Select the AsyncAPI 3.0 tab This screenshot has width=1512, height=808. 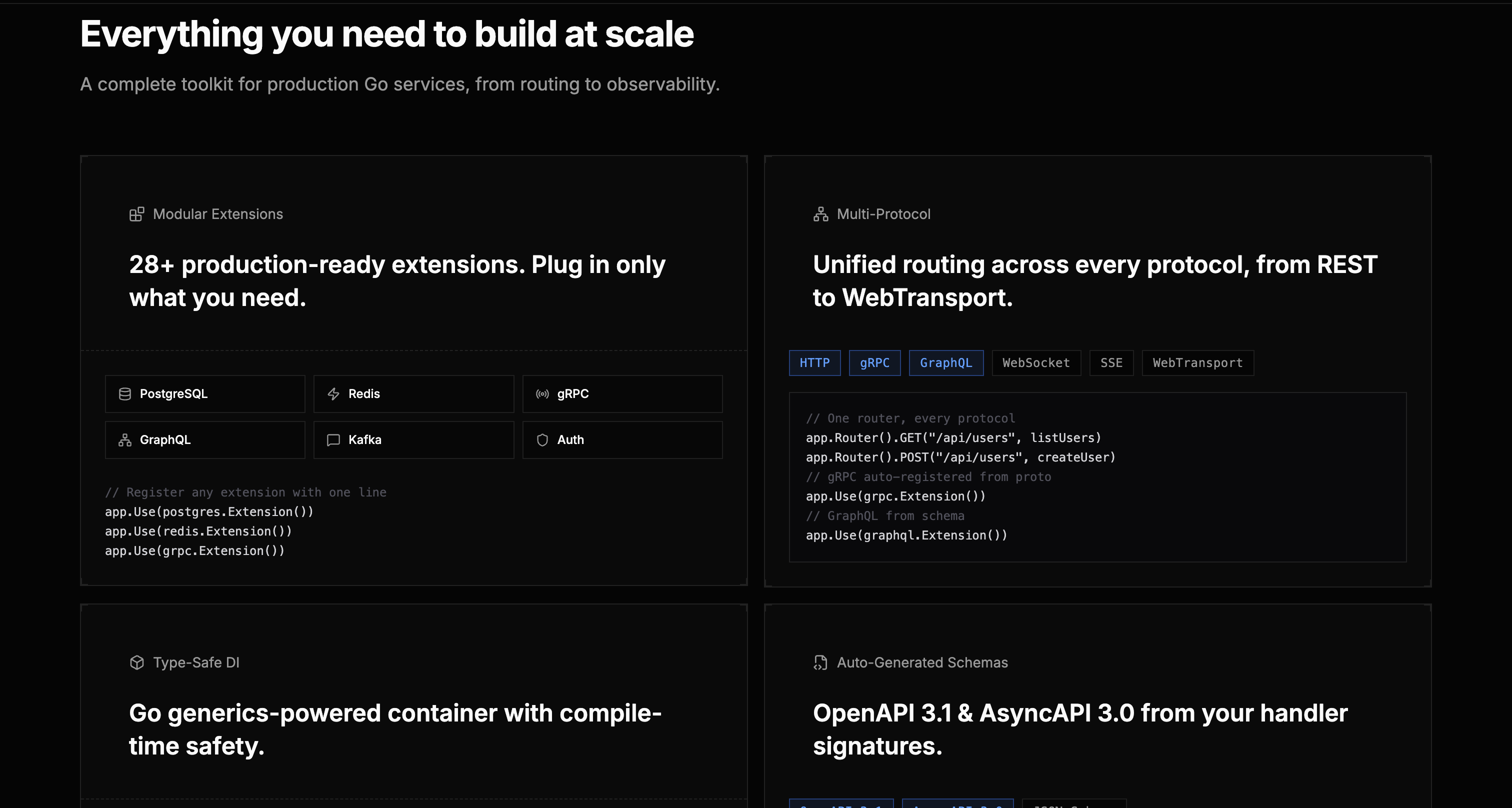[x=957, y=804]
